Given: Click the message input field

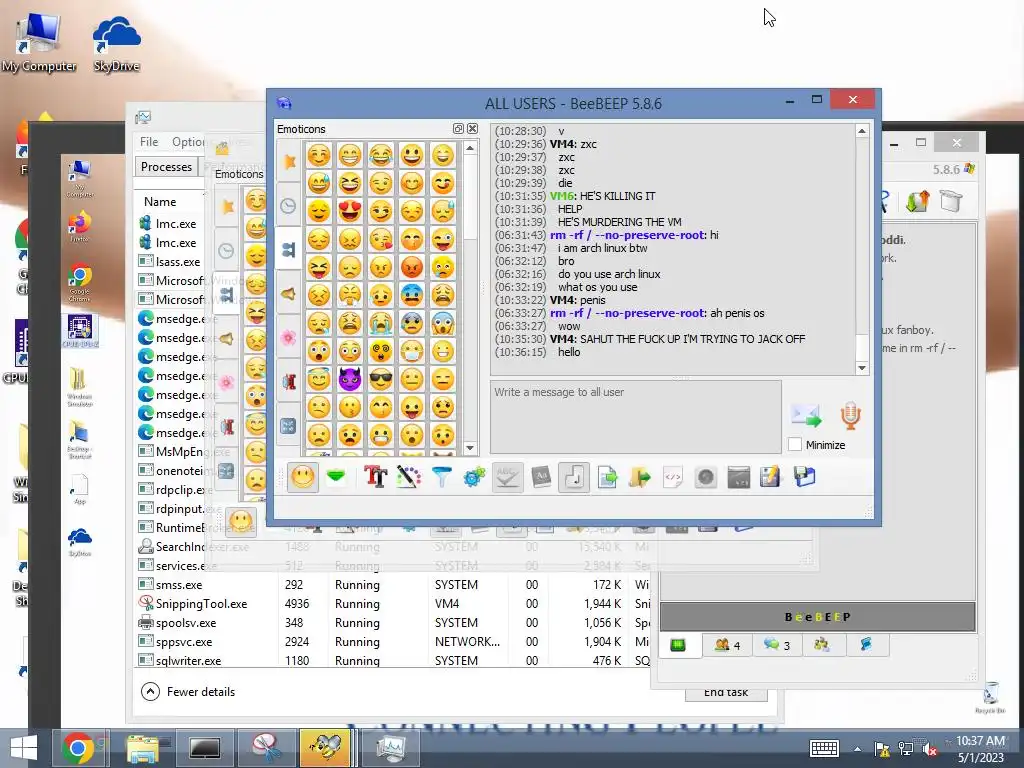Looking at the screenshot, I should tap(635, 417).
